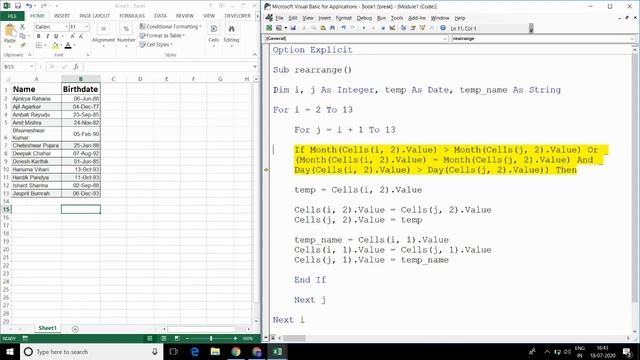Click Undo in Excel quick access toolbar

click(29, 6)
